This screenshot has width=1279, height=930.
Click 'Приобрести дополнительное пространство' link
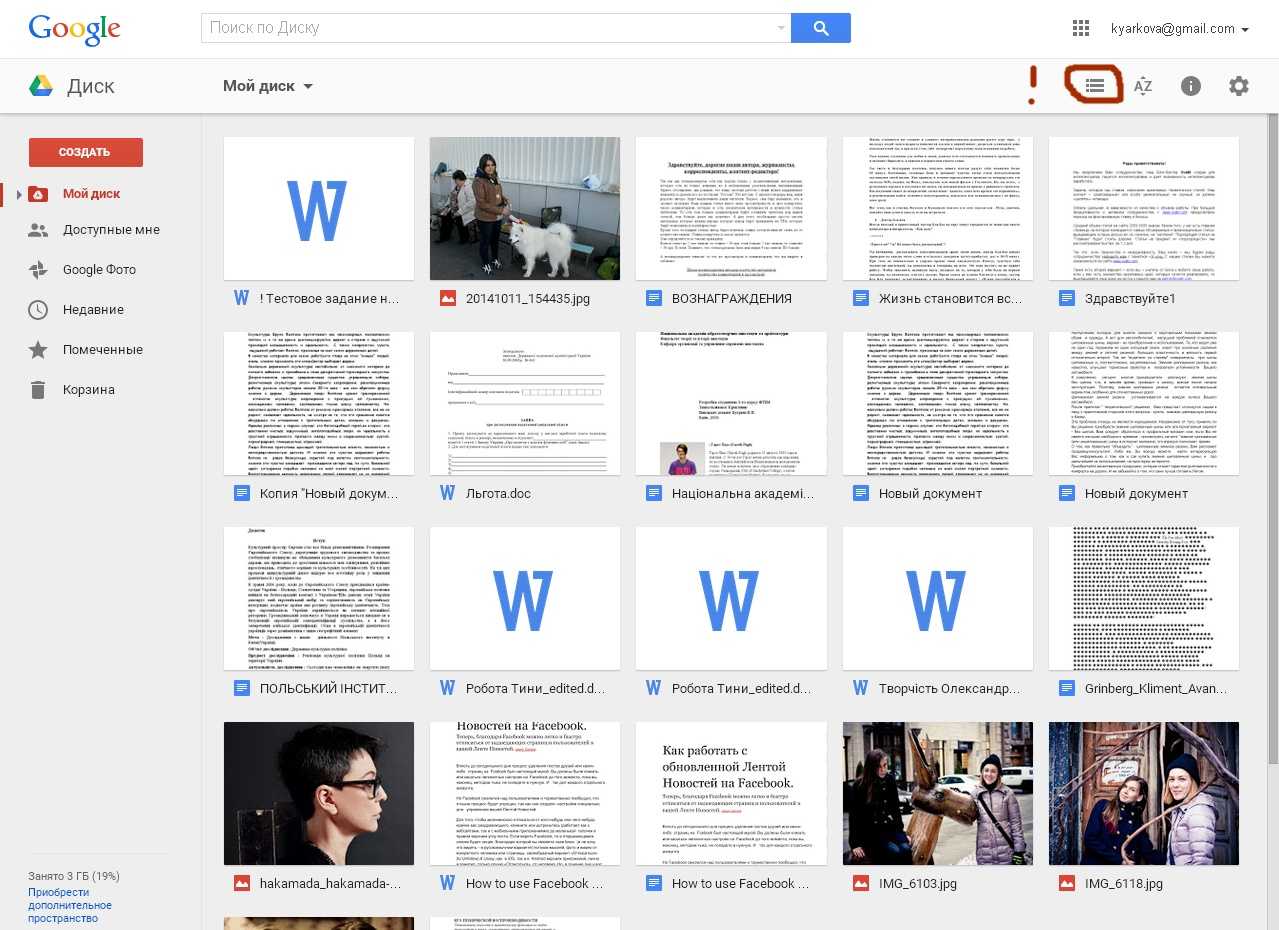coord(70,905)
